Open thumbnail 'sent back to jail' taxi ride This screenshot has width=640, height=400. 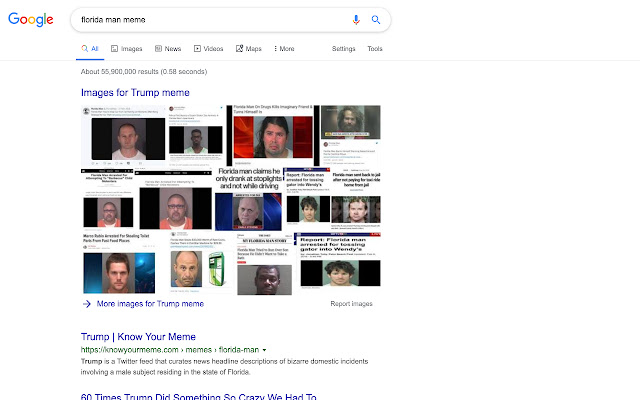click(356, 199)
